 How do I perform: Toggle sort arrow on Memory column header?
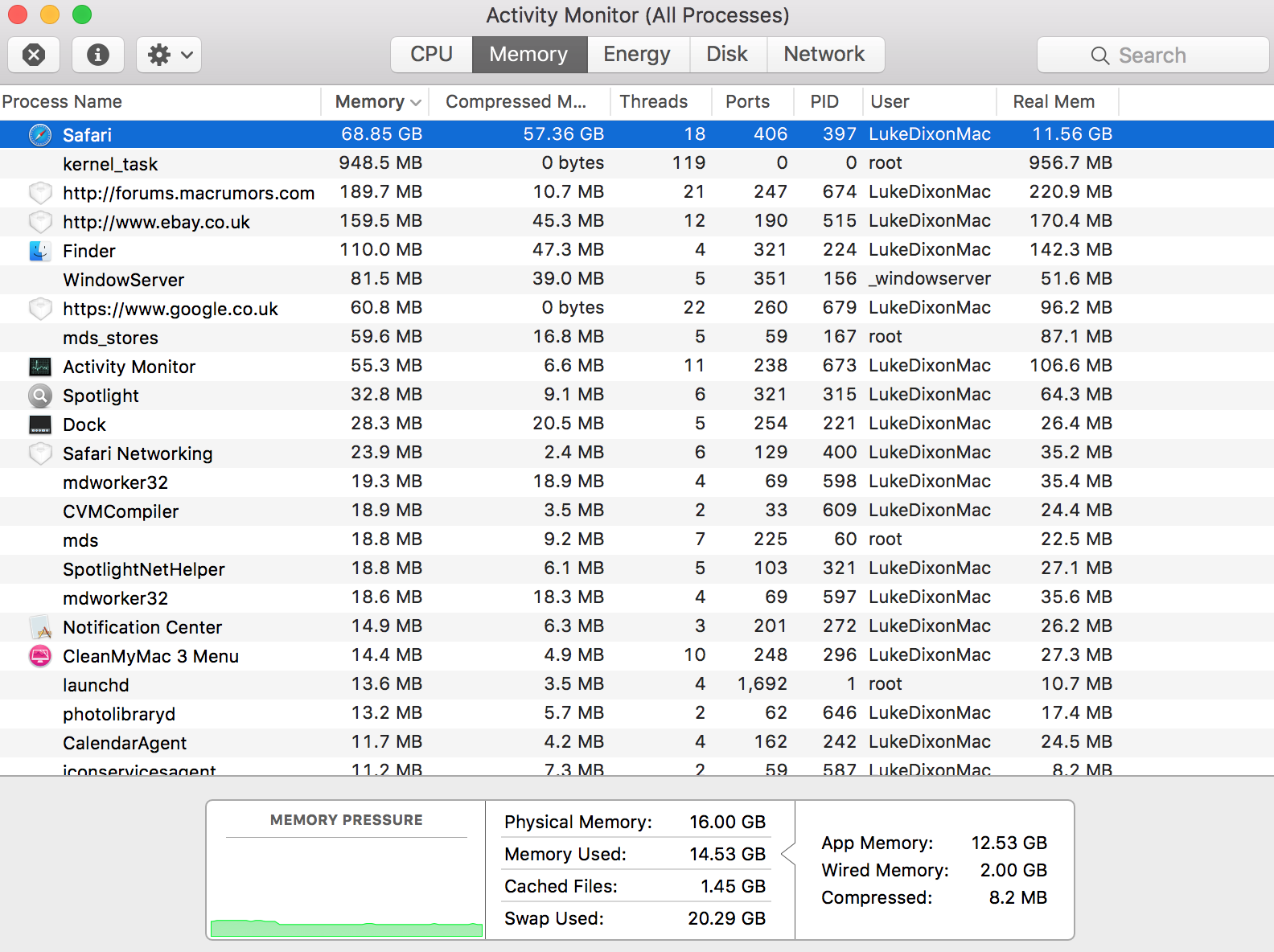click(x=417, y=102)
